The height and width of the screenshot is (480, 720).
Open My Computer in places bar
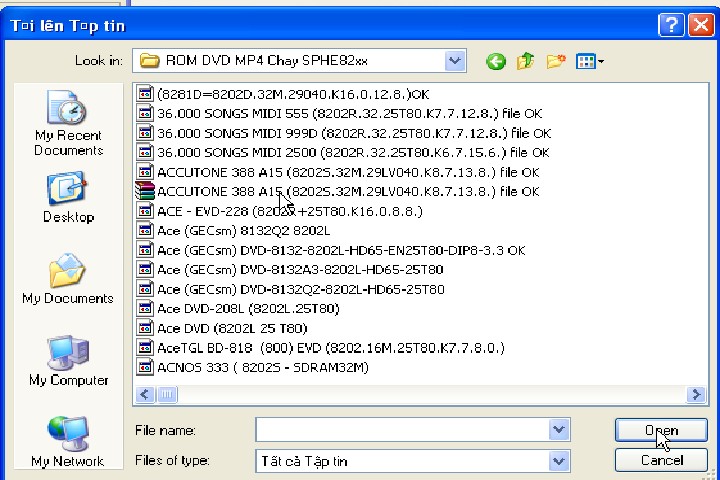click(68, 361)
